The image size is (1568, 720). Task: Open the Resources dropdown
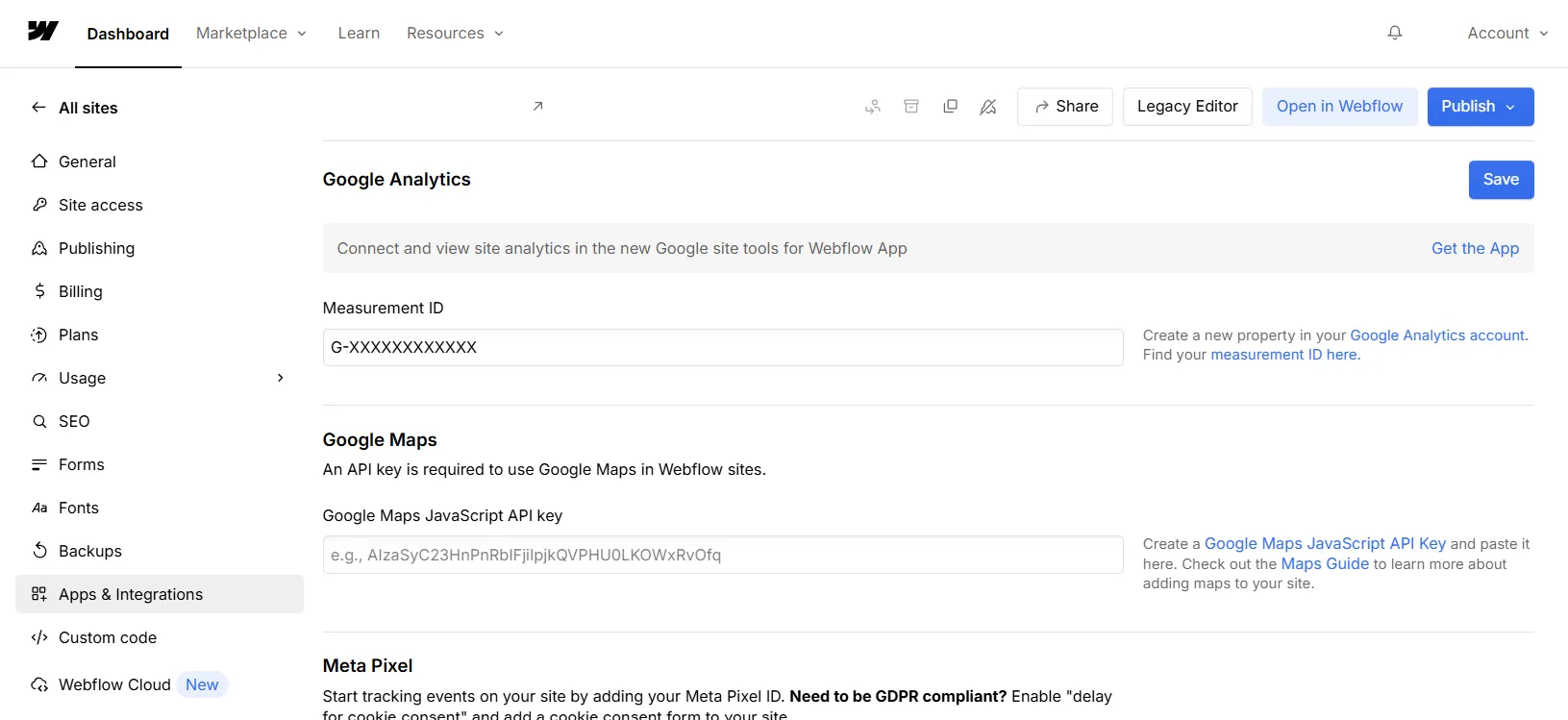[455, 33]
